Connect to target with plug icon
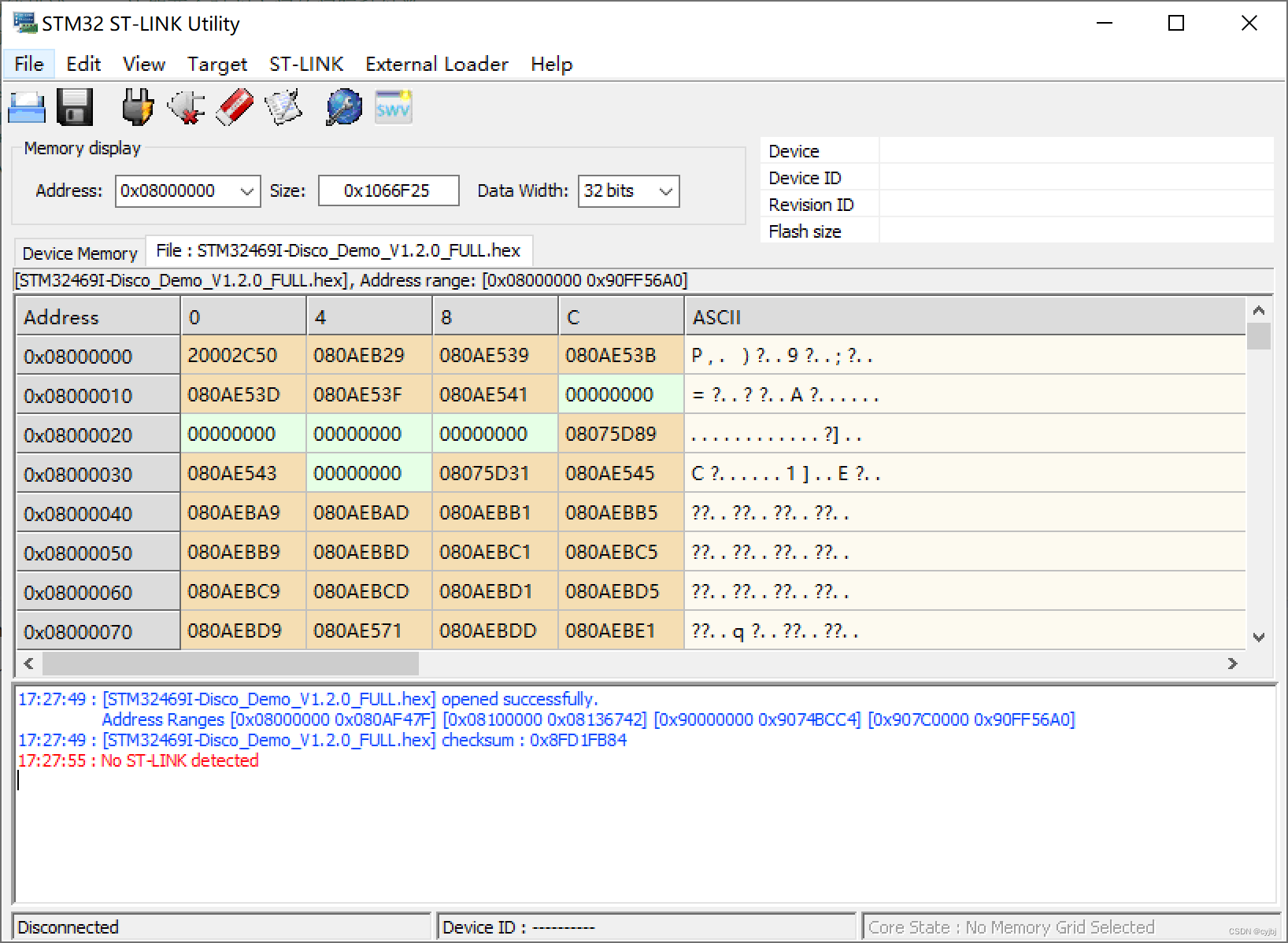1288x943 pixels. pyautogui.click(x=137, y=107)
